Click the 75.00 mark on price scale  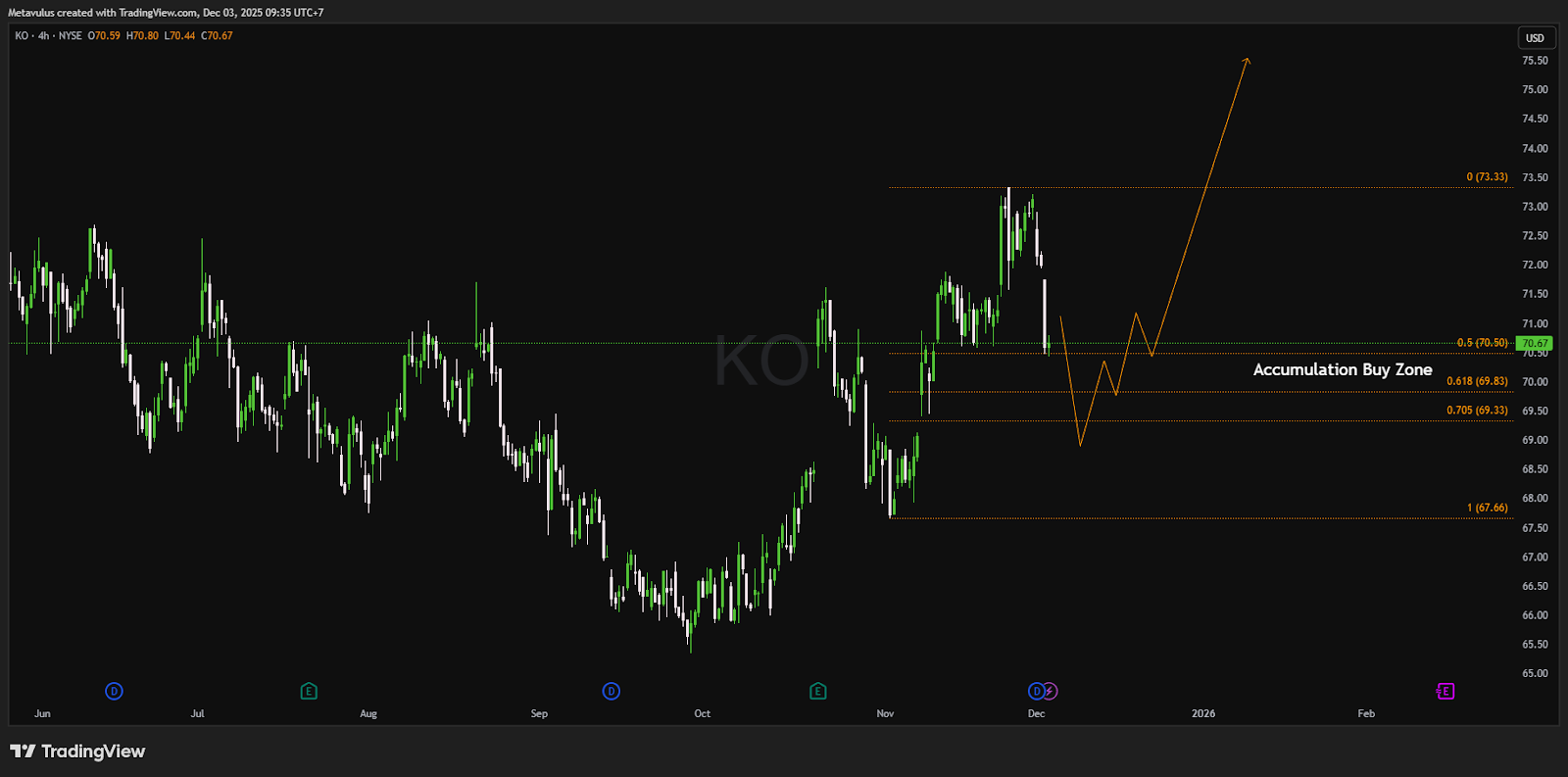tap(1535, 90)
